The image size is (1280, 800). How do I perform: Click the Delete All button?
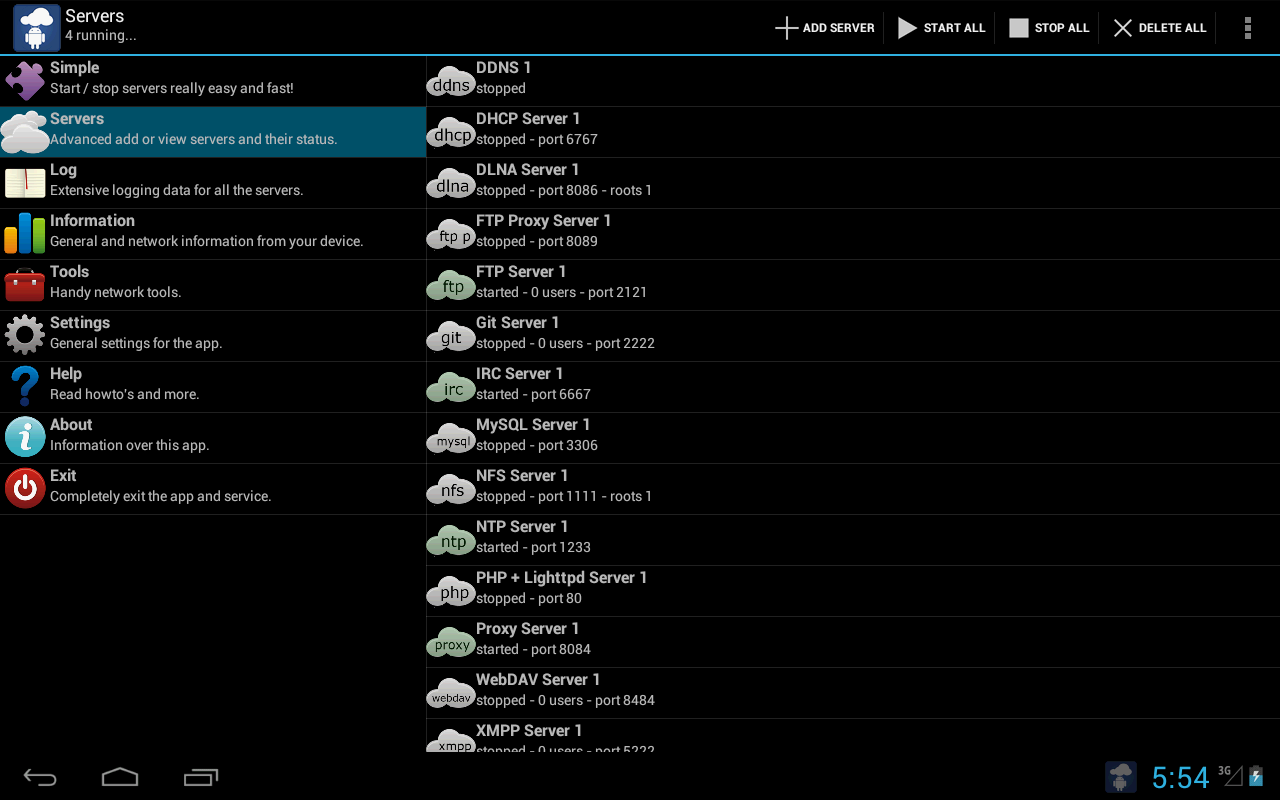coord(1160,28)
